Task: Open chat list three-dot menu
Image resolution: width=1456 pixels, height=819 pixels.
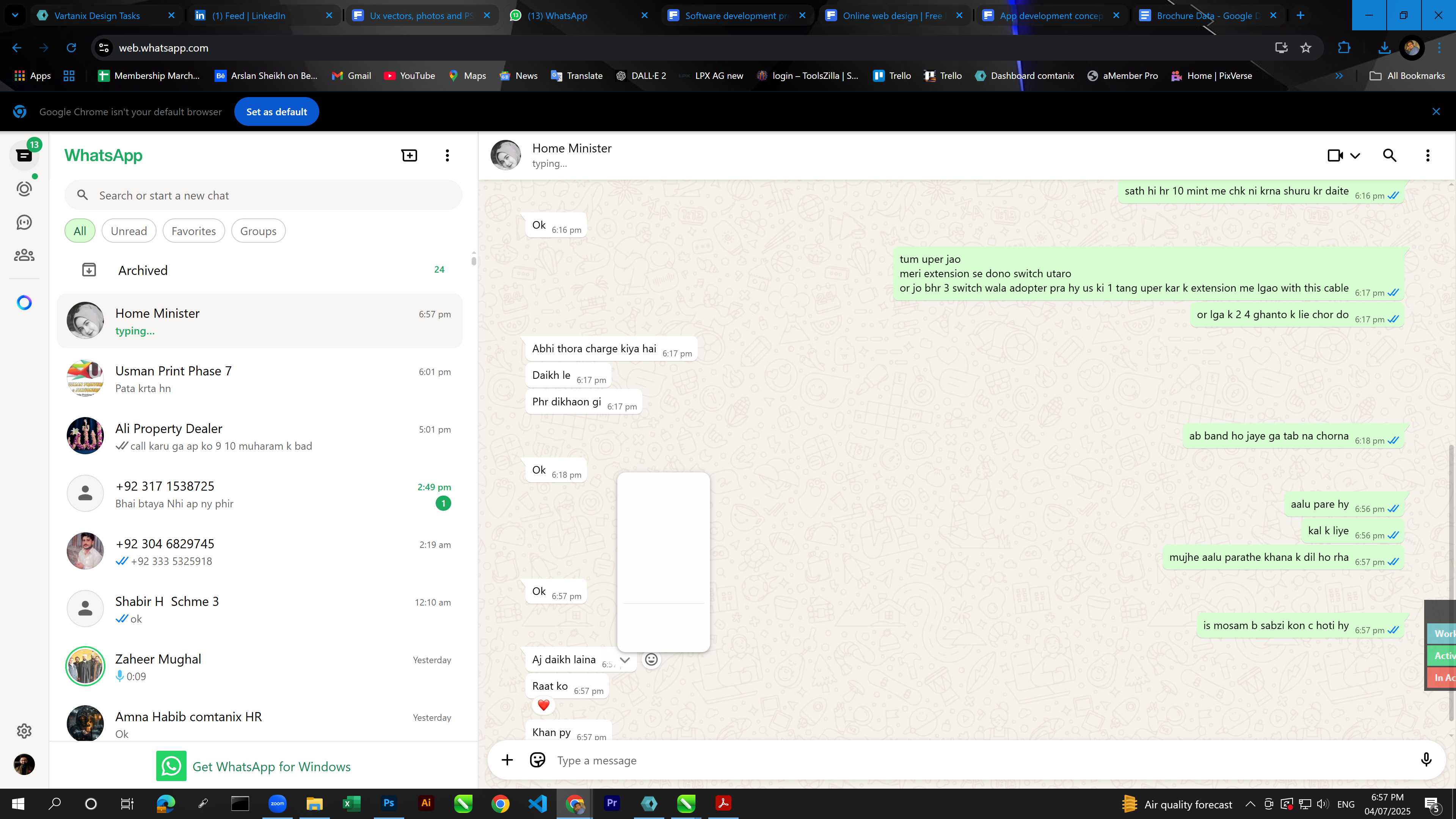Action: [447, 155]
